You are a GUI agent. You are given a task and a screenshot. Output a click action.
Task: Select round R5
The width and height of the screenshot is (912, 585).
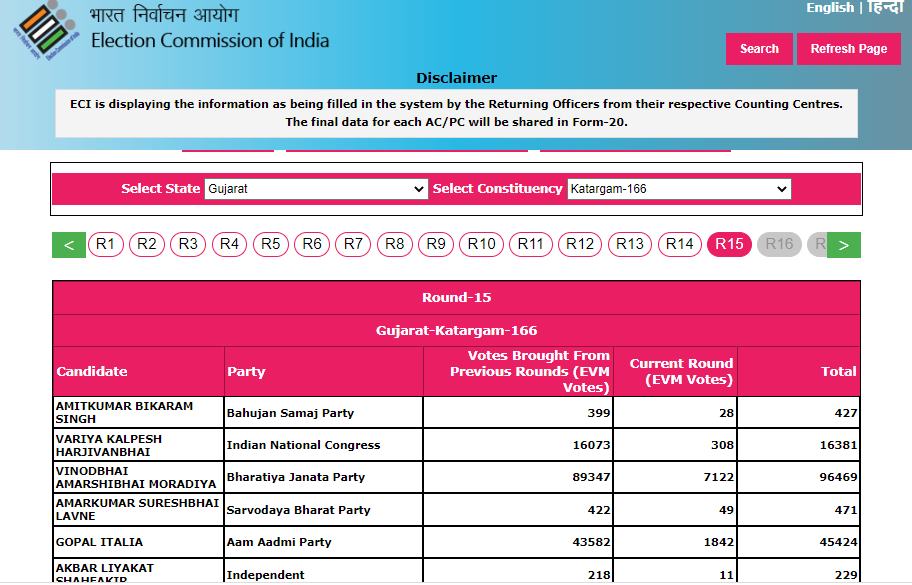(270, 244)
